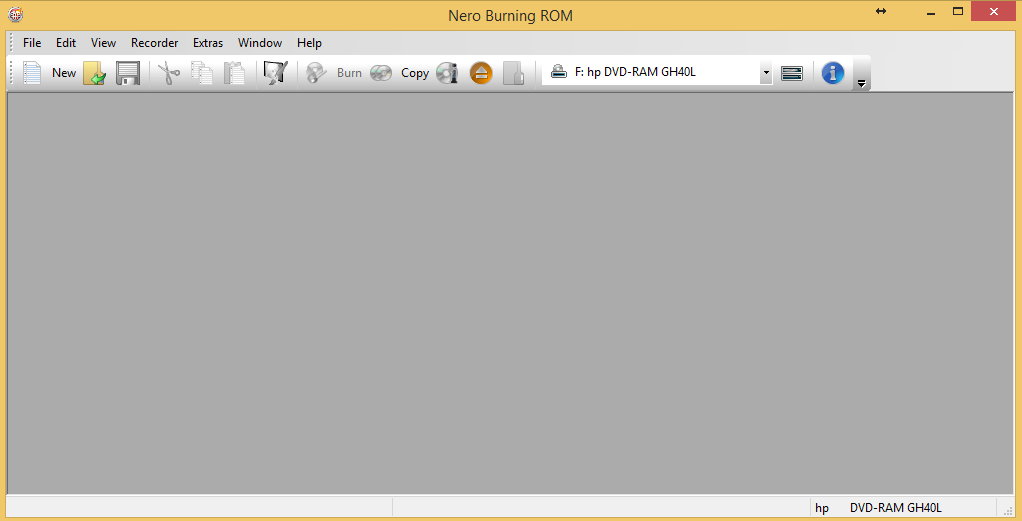Click the Copy documents icon next to scissors

pyautogui.click(x=201, y=72)
